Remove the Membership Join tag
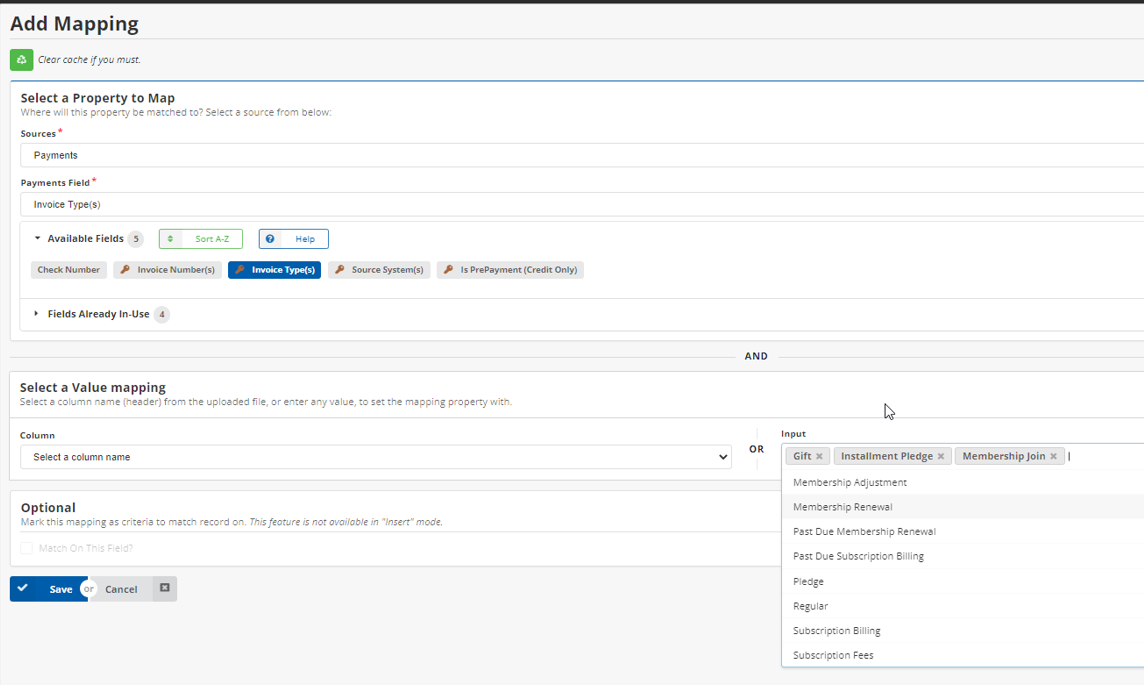The image size is (1144, 685). 1053,457
